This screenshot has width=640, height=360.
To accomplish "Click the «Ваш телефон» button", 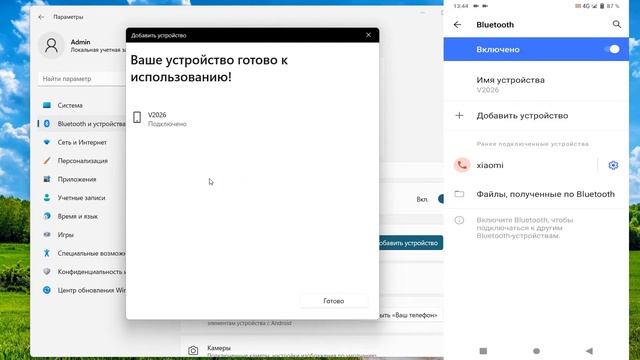I will [x=410, y=315].
